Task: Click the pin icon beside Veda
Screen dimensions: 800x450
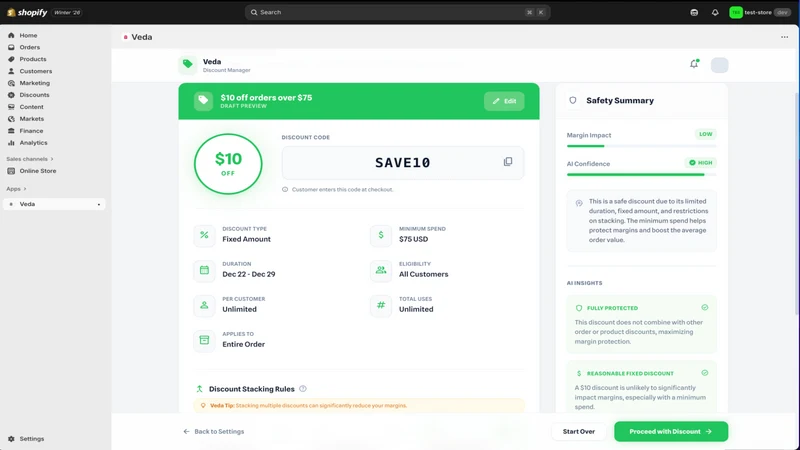Action: pyautogui.click(x=98, y=204)
